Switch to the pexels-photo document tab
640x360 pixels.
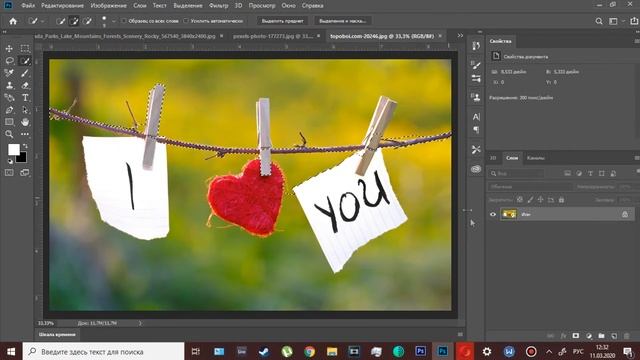273,36
